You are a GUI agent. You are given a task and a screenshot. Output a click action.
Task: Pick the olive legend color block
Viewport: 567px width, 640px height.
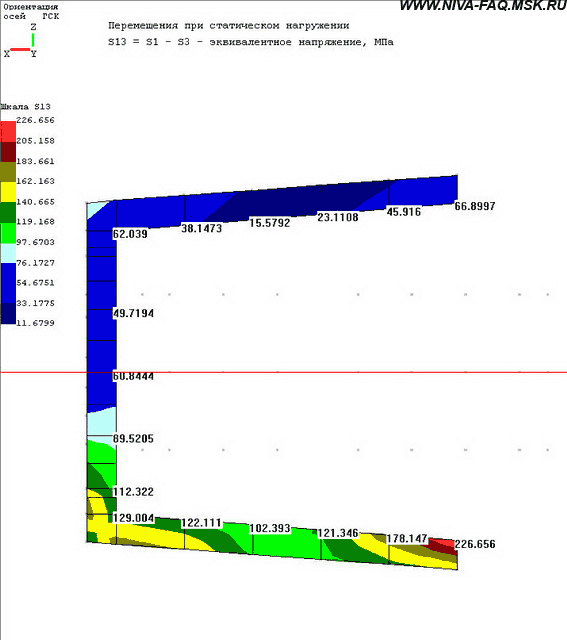[8, 172]
